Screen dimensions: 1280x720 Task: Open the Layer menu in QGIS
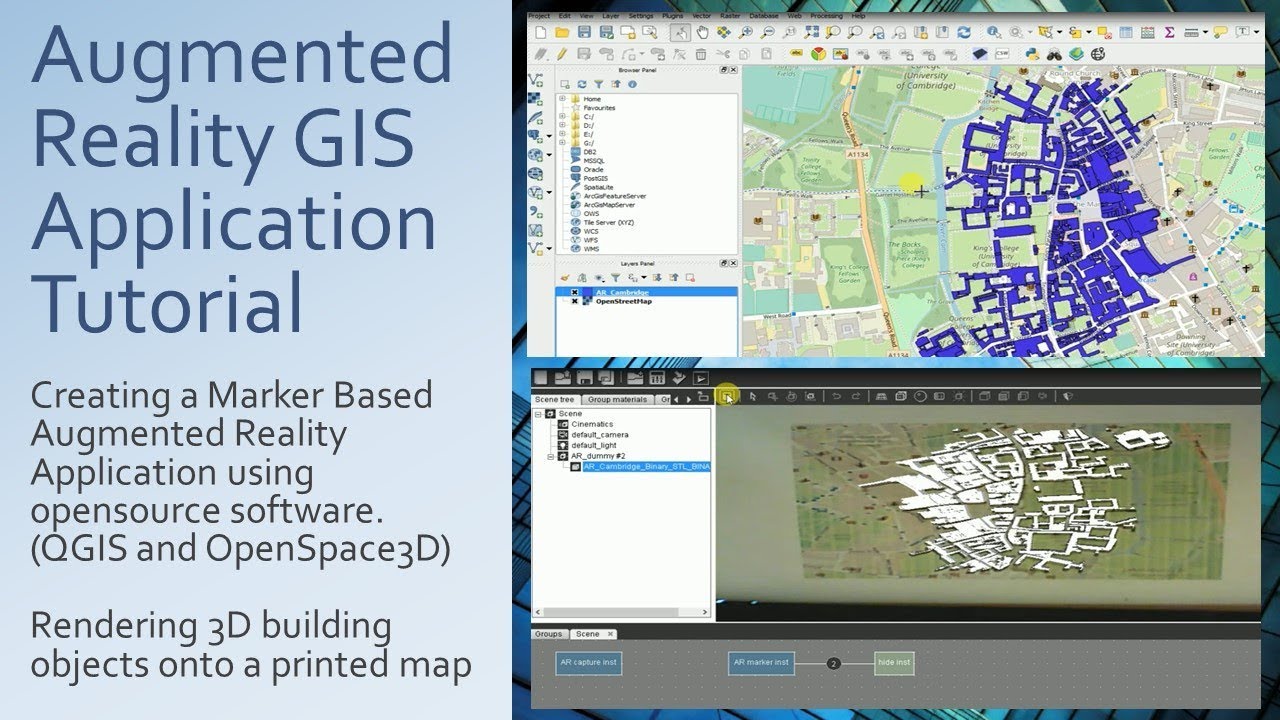point(611,16)
